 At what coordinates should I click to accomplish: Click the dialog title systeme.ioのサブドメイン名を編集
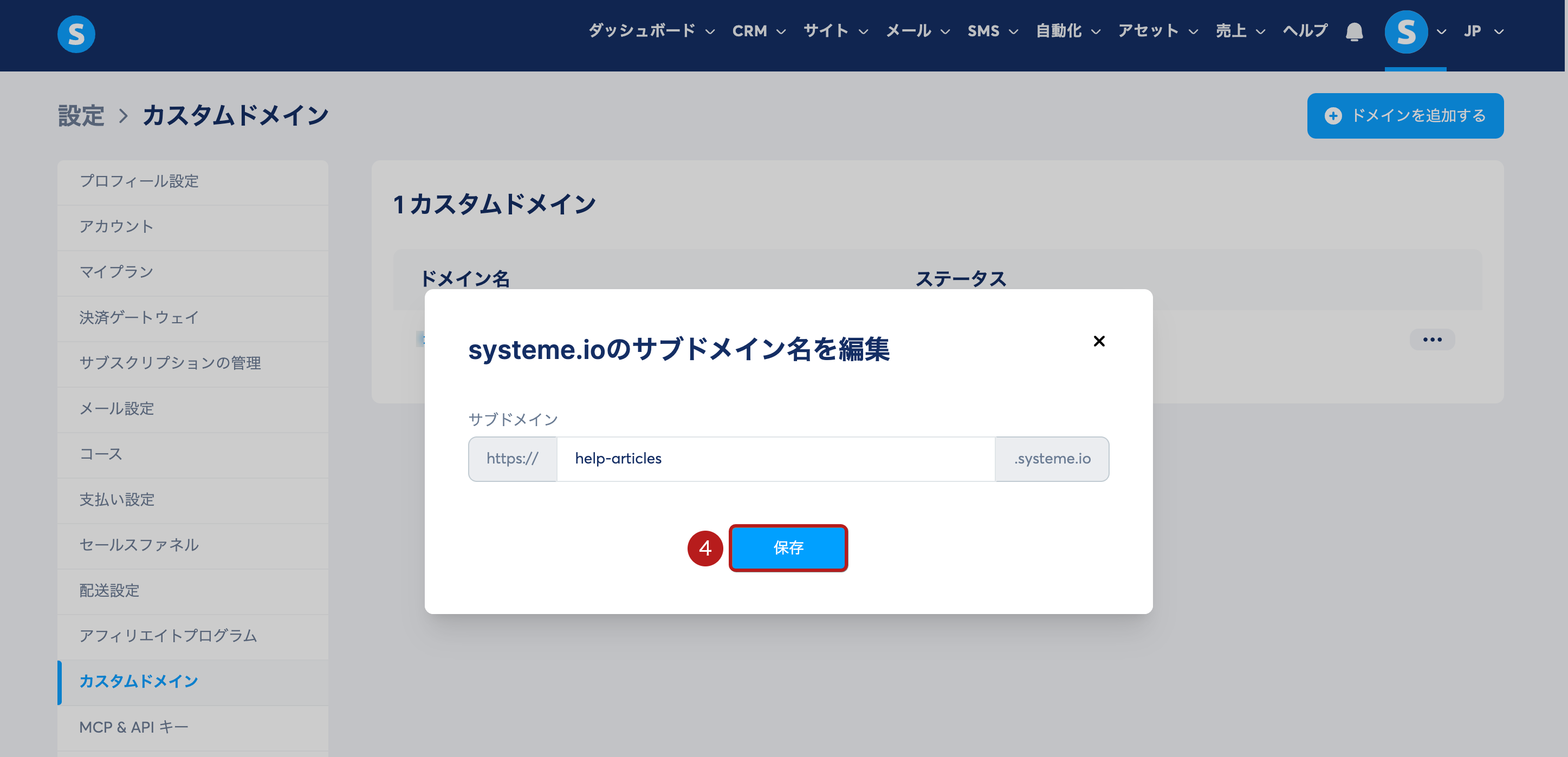679,350
